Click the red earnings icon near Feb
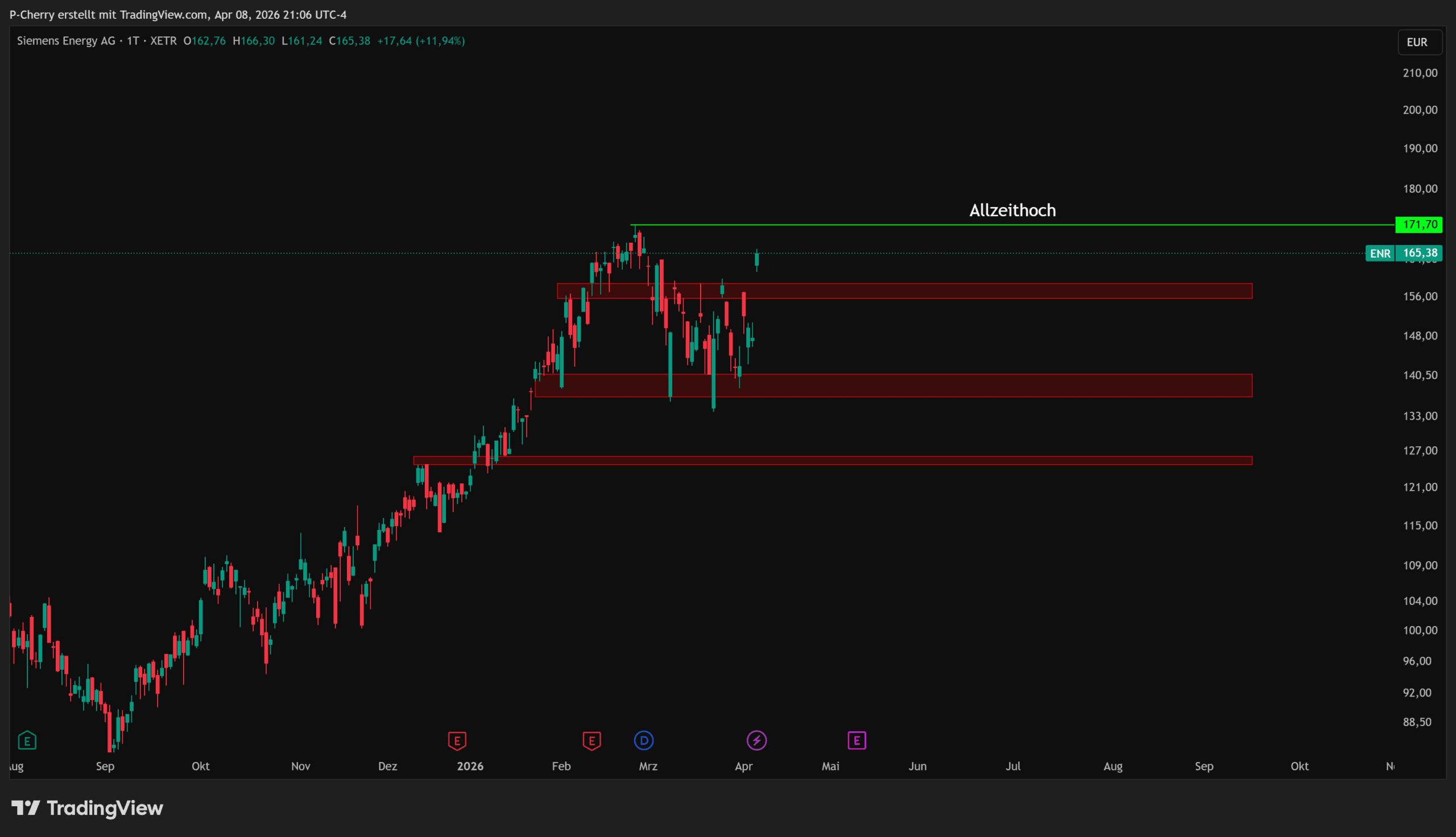Screen dimensions: 1456x837 (x=591, y=740)
